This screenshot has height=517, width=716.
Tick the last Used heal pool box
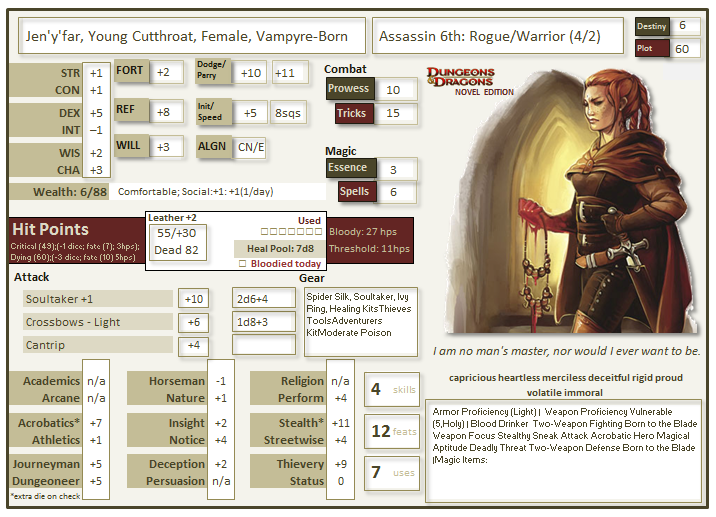[x=320, y=233]
